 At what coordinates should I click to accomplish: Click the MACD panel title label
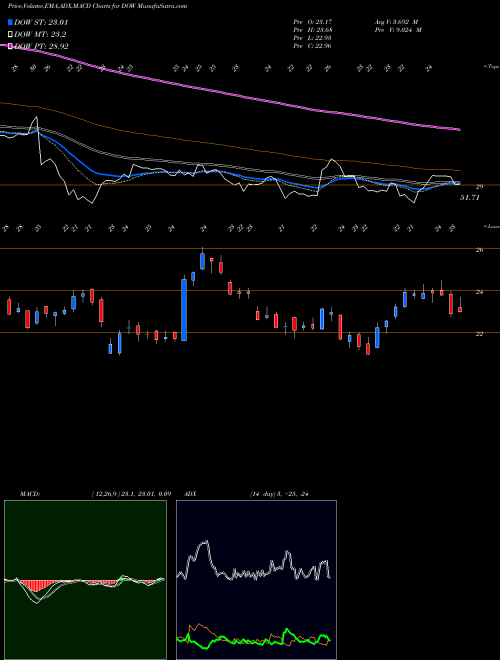[x=29, y=494]
